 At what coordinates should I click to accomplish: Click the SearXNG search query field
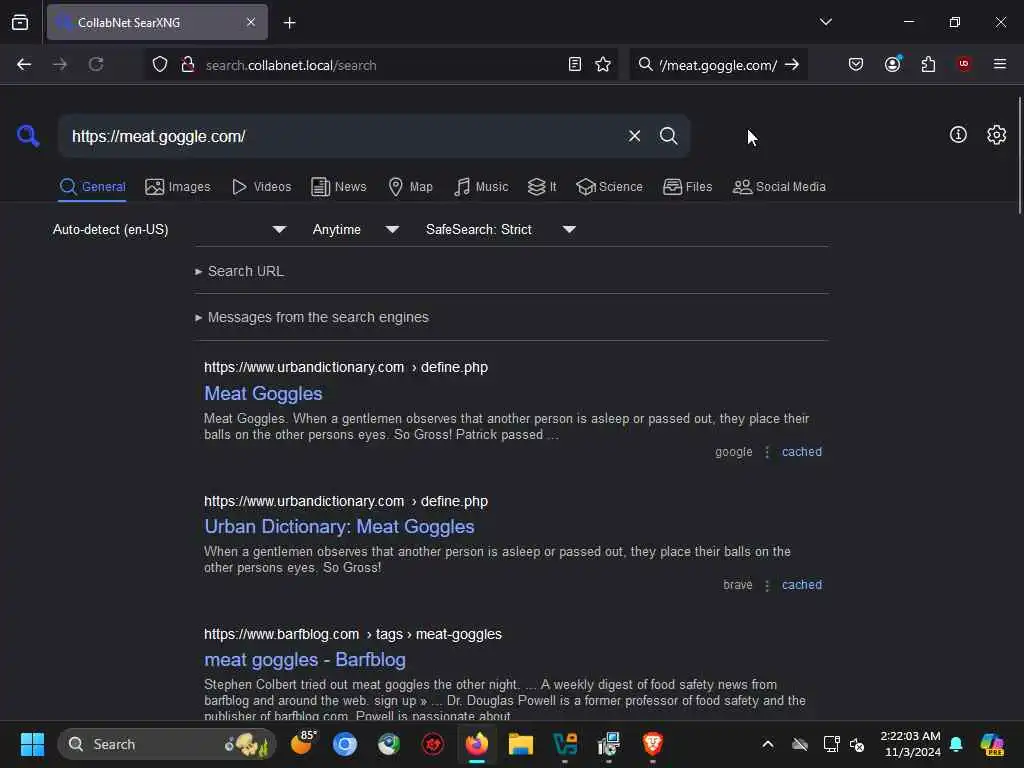343,136
